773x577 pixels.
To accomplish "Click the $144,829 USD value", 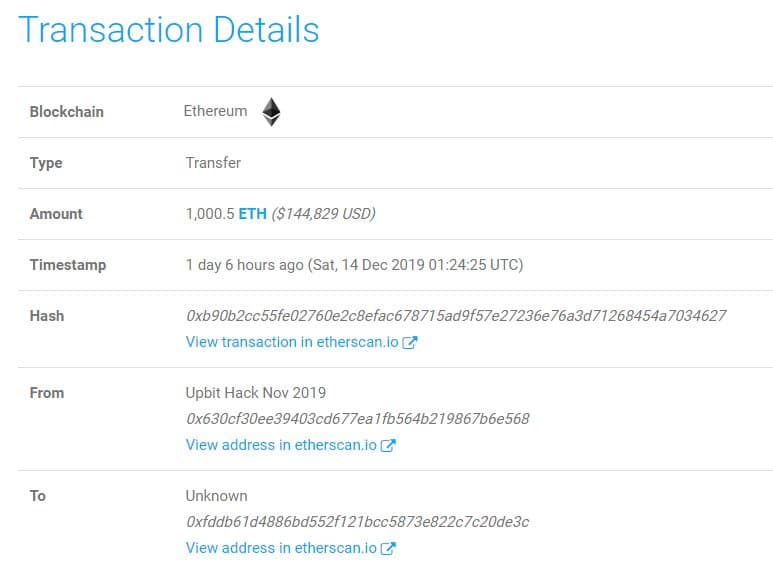I will pos(323,214).
